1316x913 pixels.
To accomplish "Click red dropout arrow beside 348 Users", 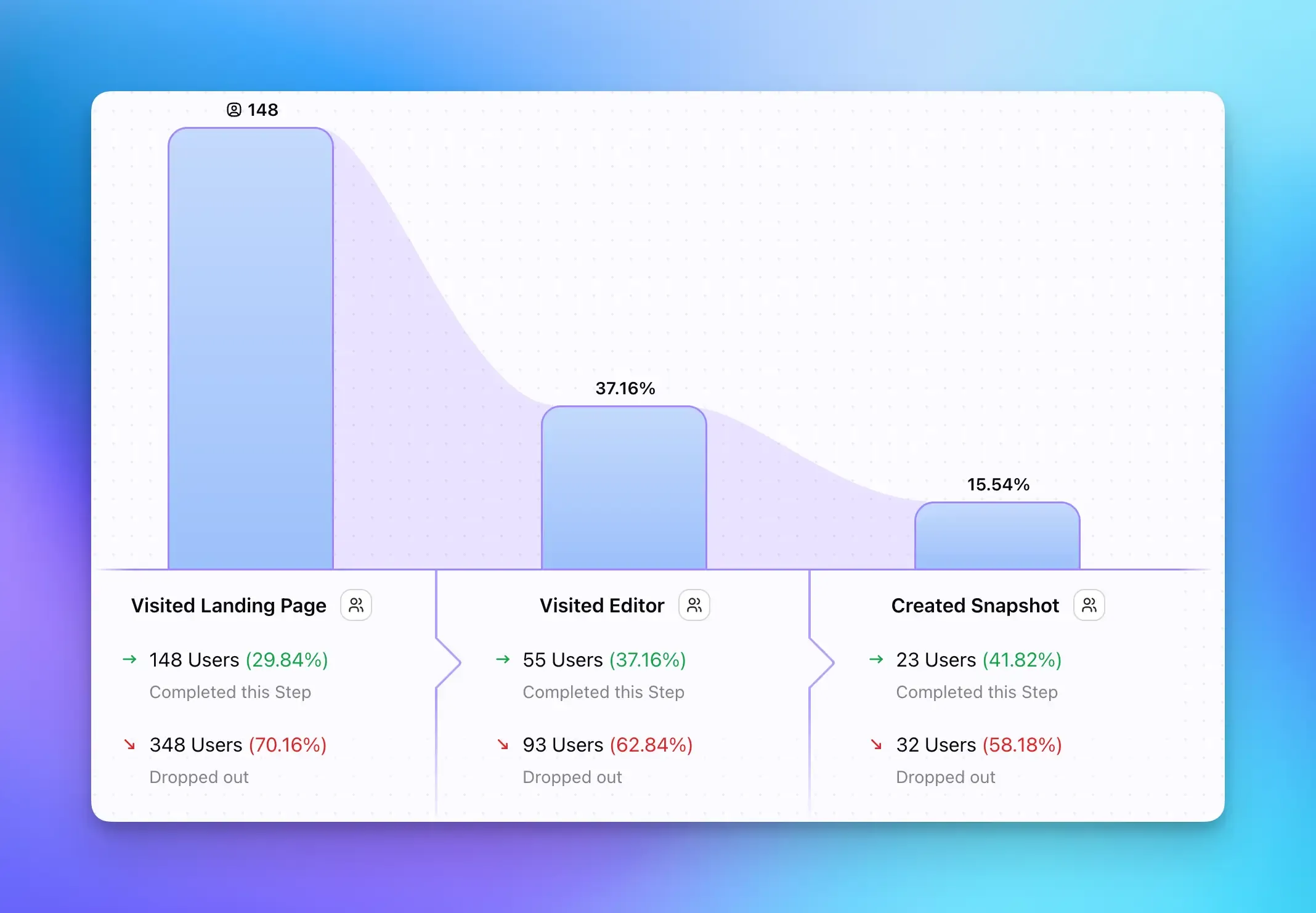I will pos(129,745).
